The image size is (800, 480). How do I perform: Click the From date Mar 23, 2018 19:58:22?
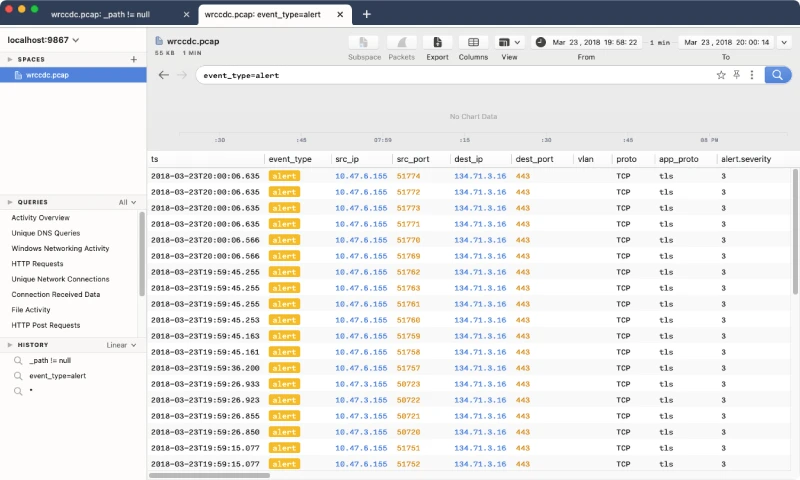point(594,42)
